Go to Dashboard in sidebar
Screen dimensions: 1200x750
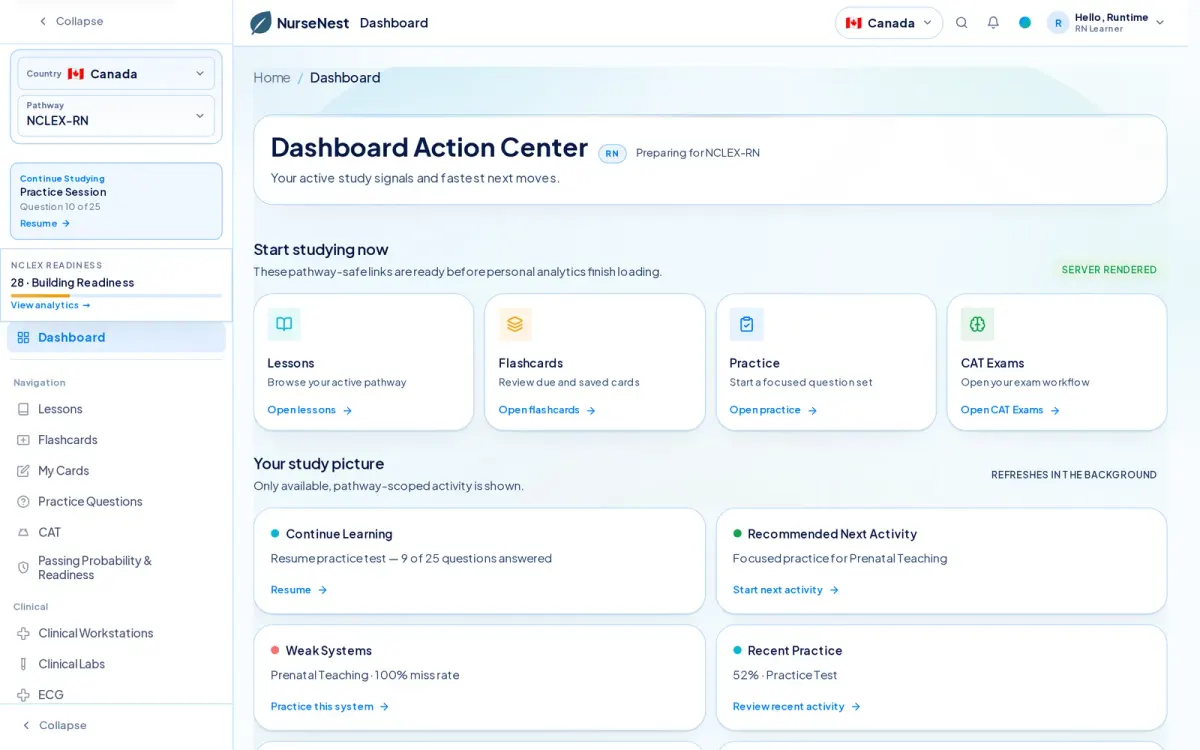[x=116, y=338]
